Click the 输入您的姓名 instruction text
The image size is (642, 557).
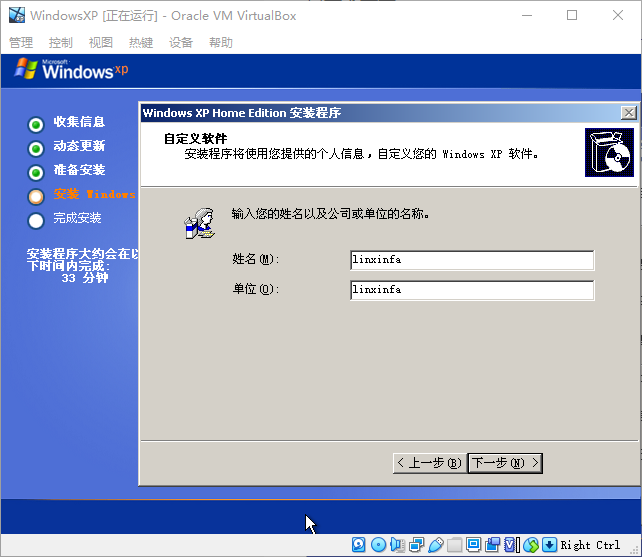point(330,213)
